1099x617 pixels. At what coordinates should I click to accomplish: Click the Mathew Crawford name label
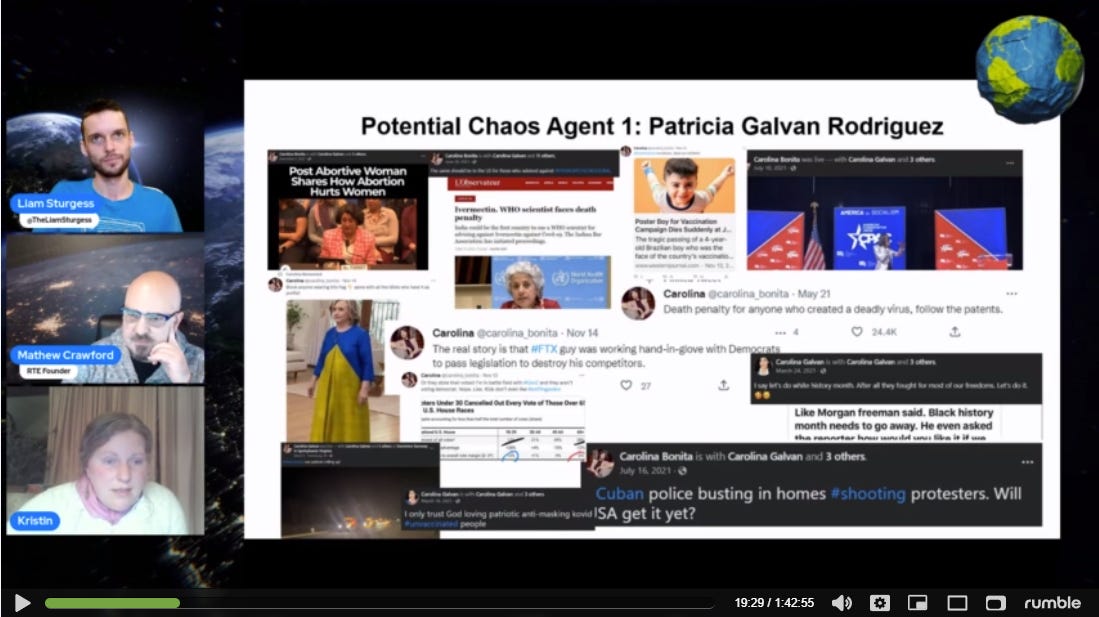65,355
